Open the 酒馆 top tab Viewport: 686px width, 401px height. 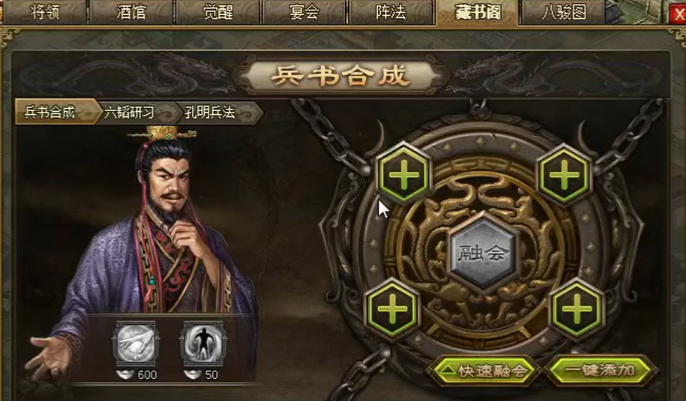131,12
